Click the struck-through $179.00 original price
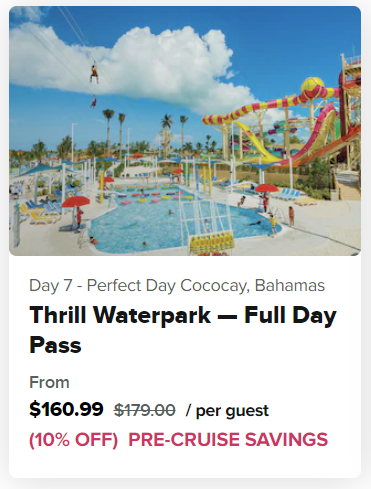371x489 pixels. (x=144, y=410)
